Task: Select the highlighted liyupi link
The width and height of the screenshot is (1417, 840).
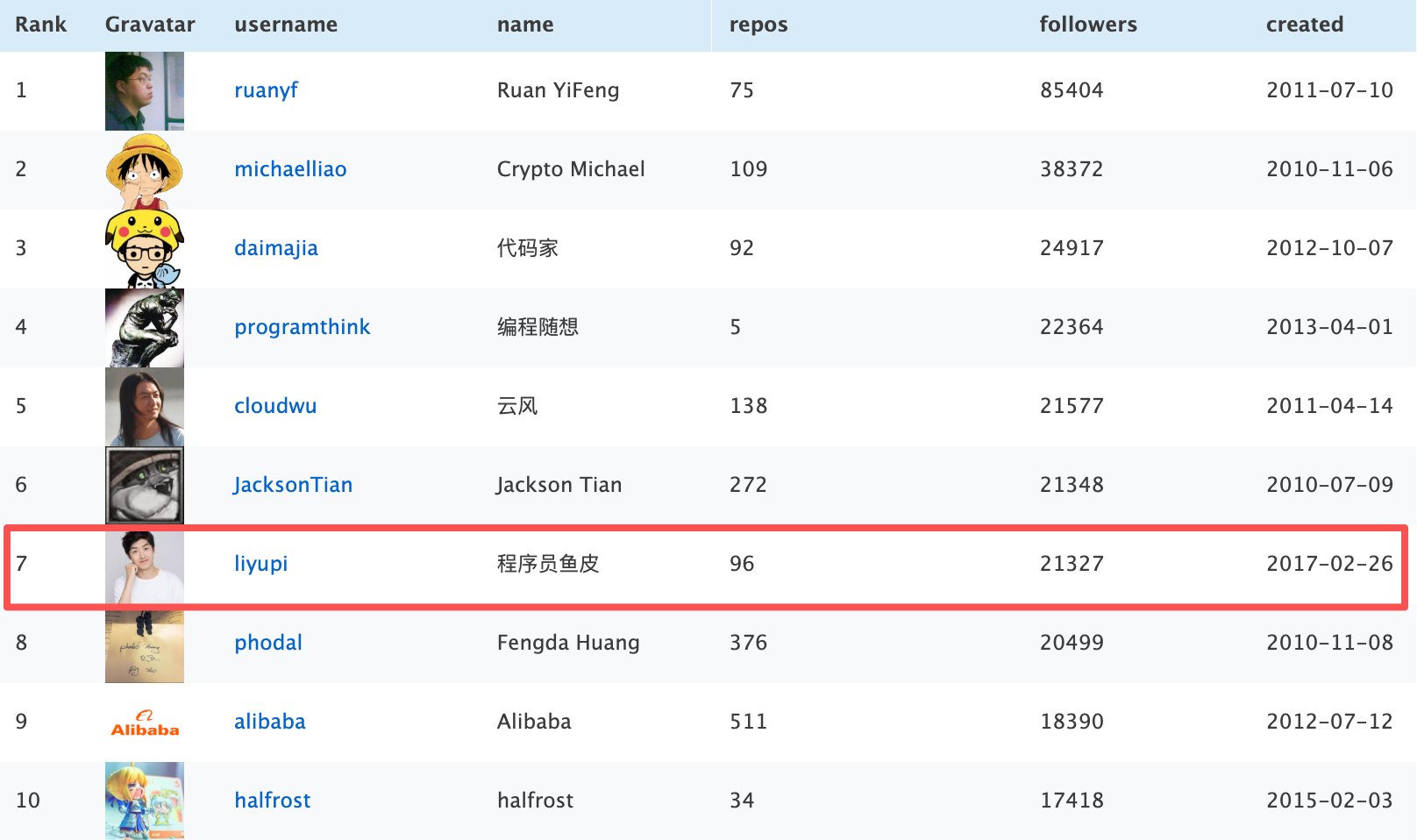Action: (x=260, y=564)
